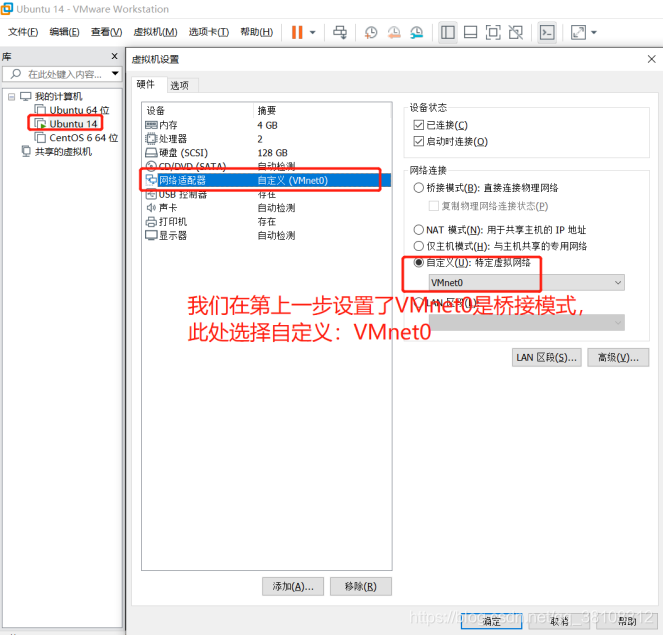
Task: Select the 处理器 device row
Action: [x=266, y=139]
